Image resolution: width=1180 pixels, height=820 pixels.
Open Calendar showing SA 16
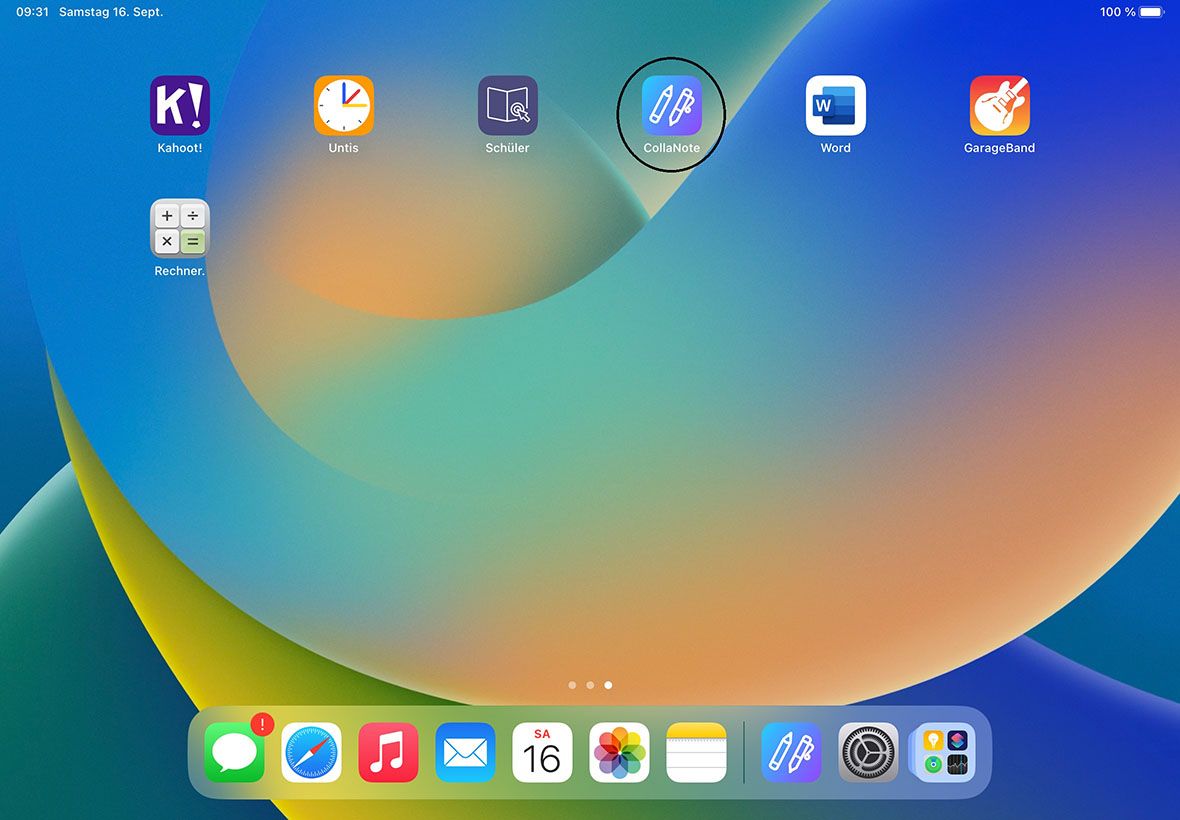(543, 752)
